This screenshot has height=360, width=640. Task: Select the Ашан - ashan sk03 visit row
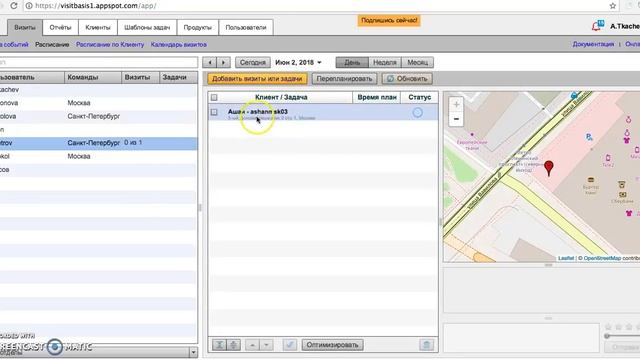(x=323, y=113)
